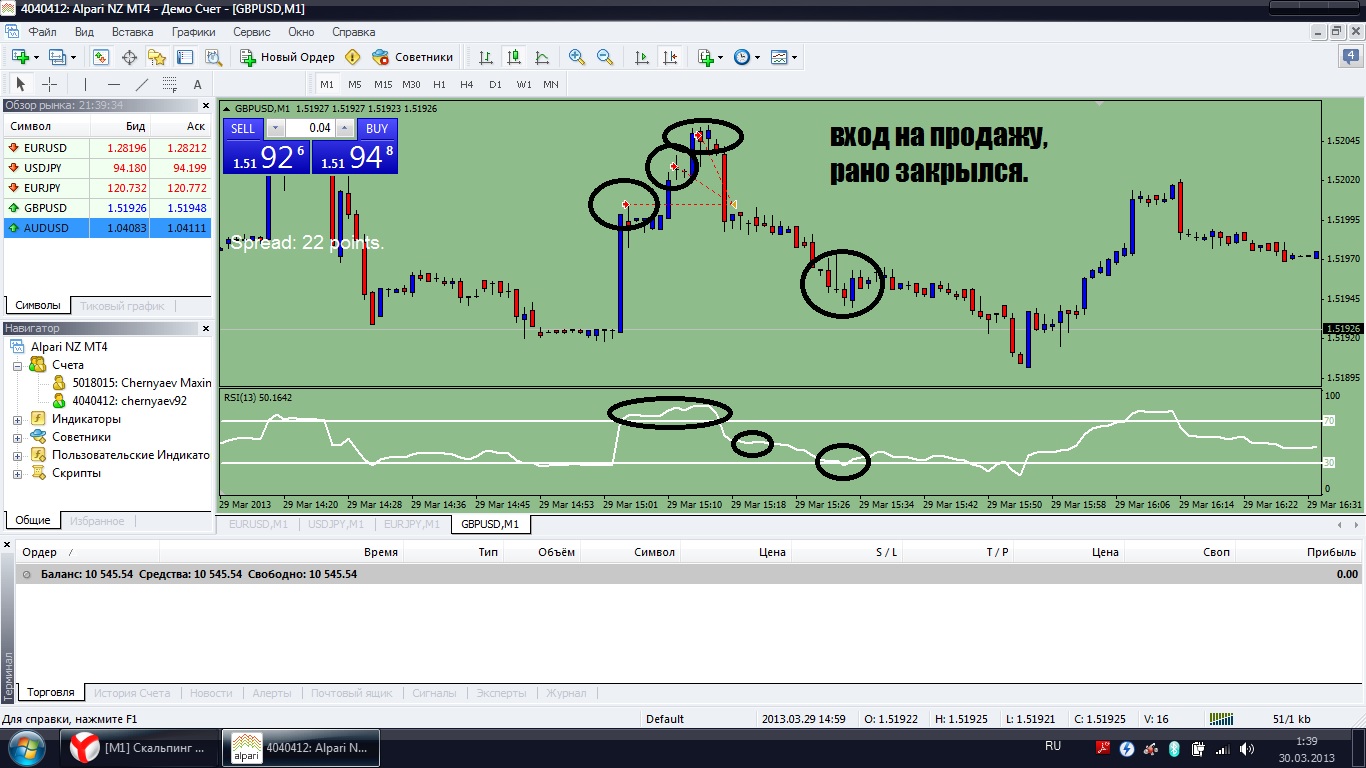Screen dimensions: 1366x768
Task: Click the SELL one-click trading button
Action: pos(244,128)
